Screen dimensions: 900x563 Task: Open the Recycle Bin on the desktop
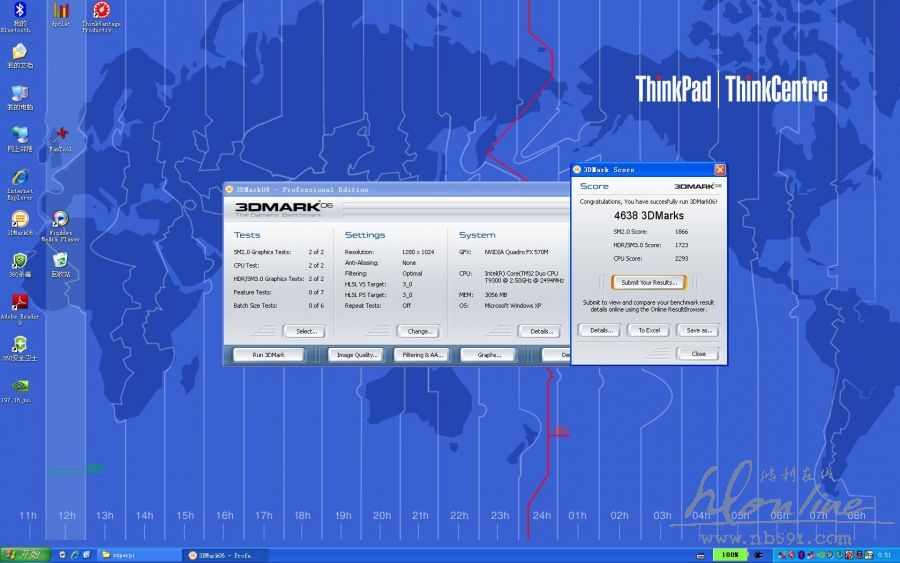(x=60, y=262)
